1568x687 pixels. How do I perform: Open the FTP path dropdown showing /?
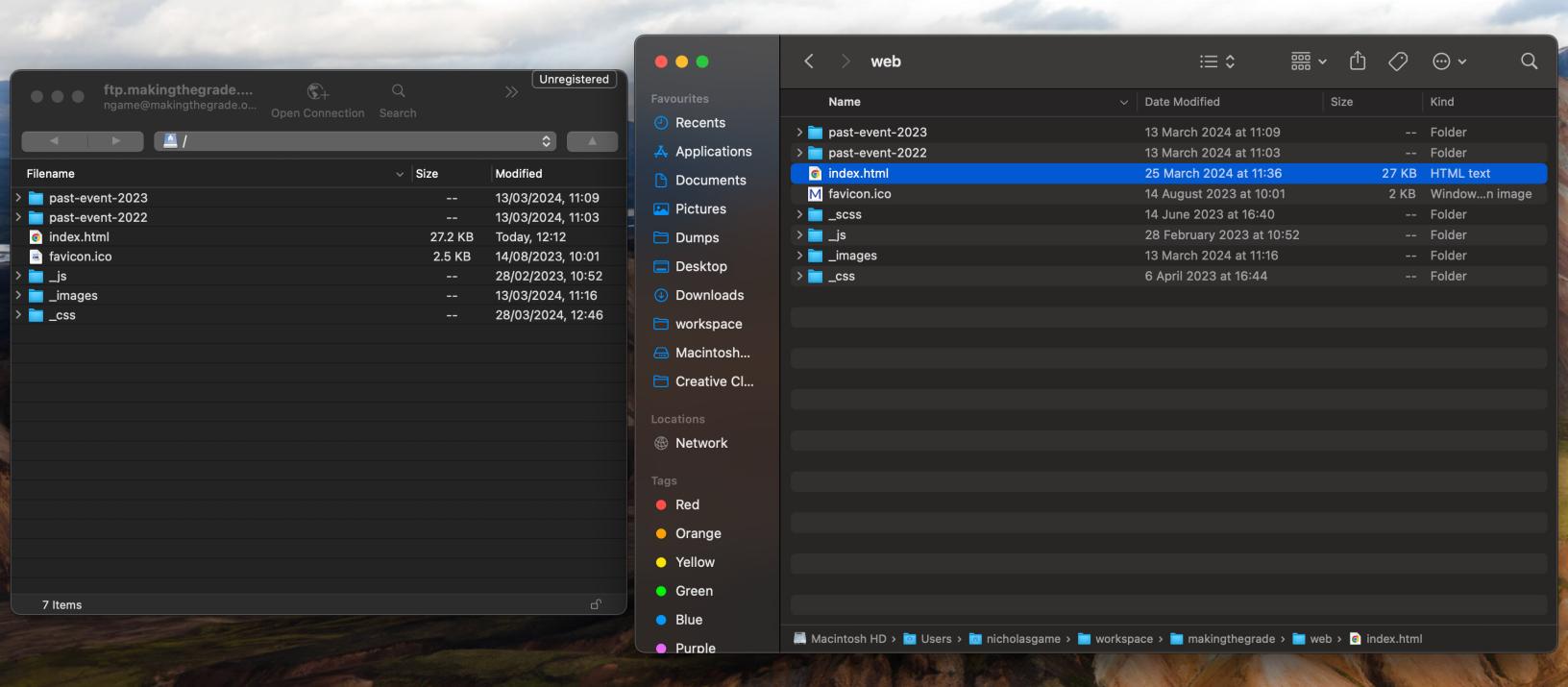(x=355, y=141)
